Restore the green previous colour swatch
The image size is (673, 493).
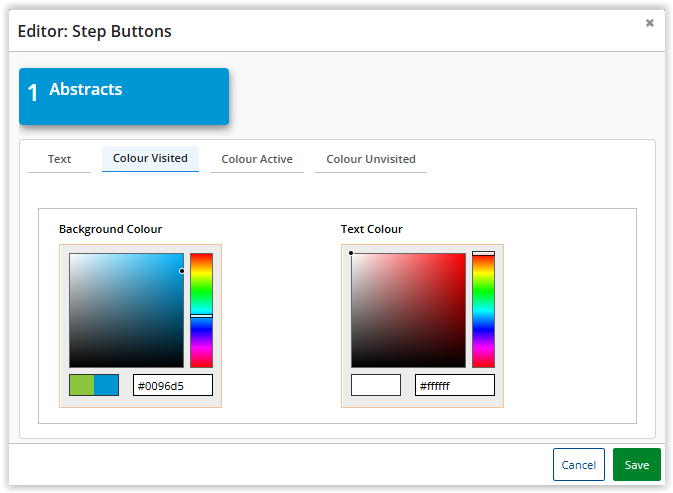(x=81, y=385)
